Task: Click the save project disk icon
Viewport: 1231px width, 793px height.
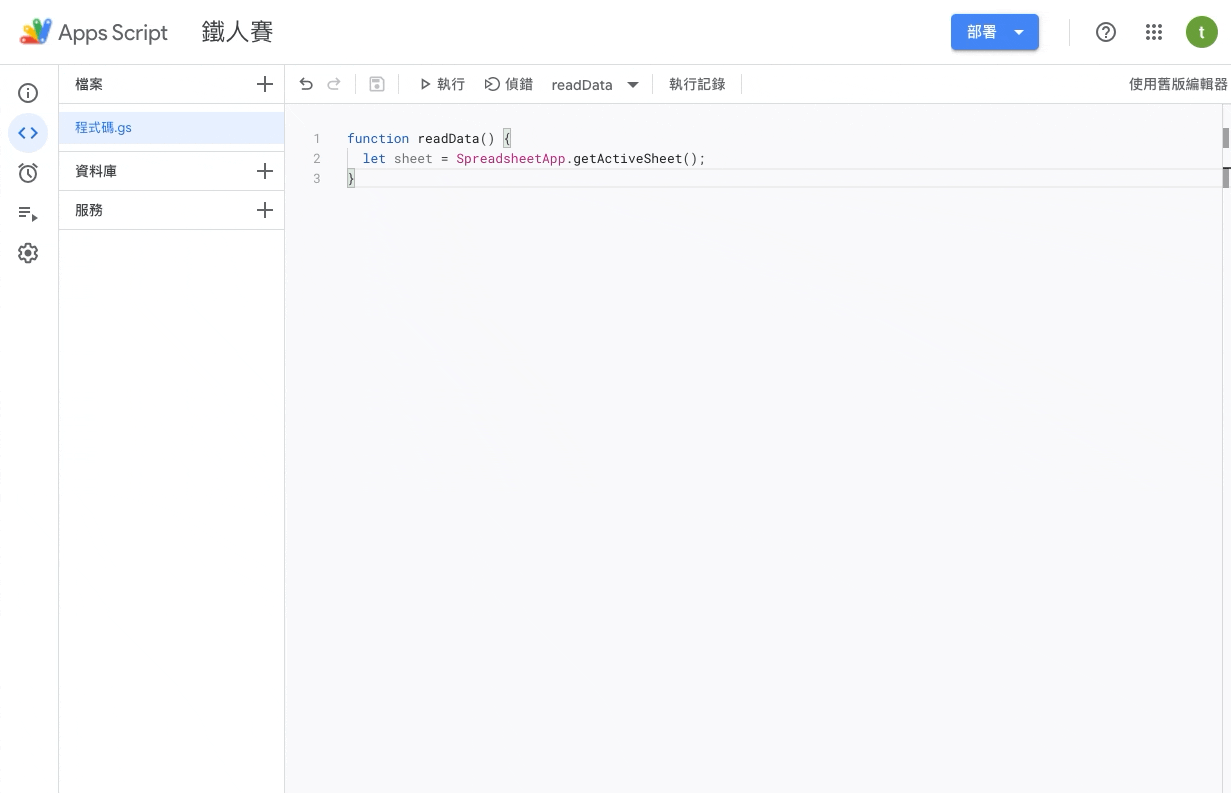Action: click(377, 85)
